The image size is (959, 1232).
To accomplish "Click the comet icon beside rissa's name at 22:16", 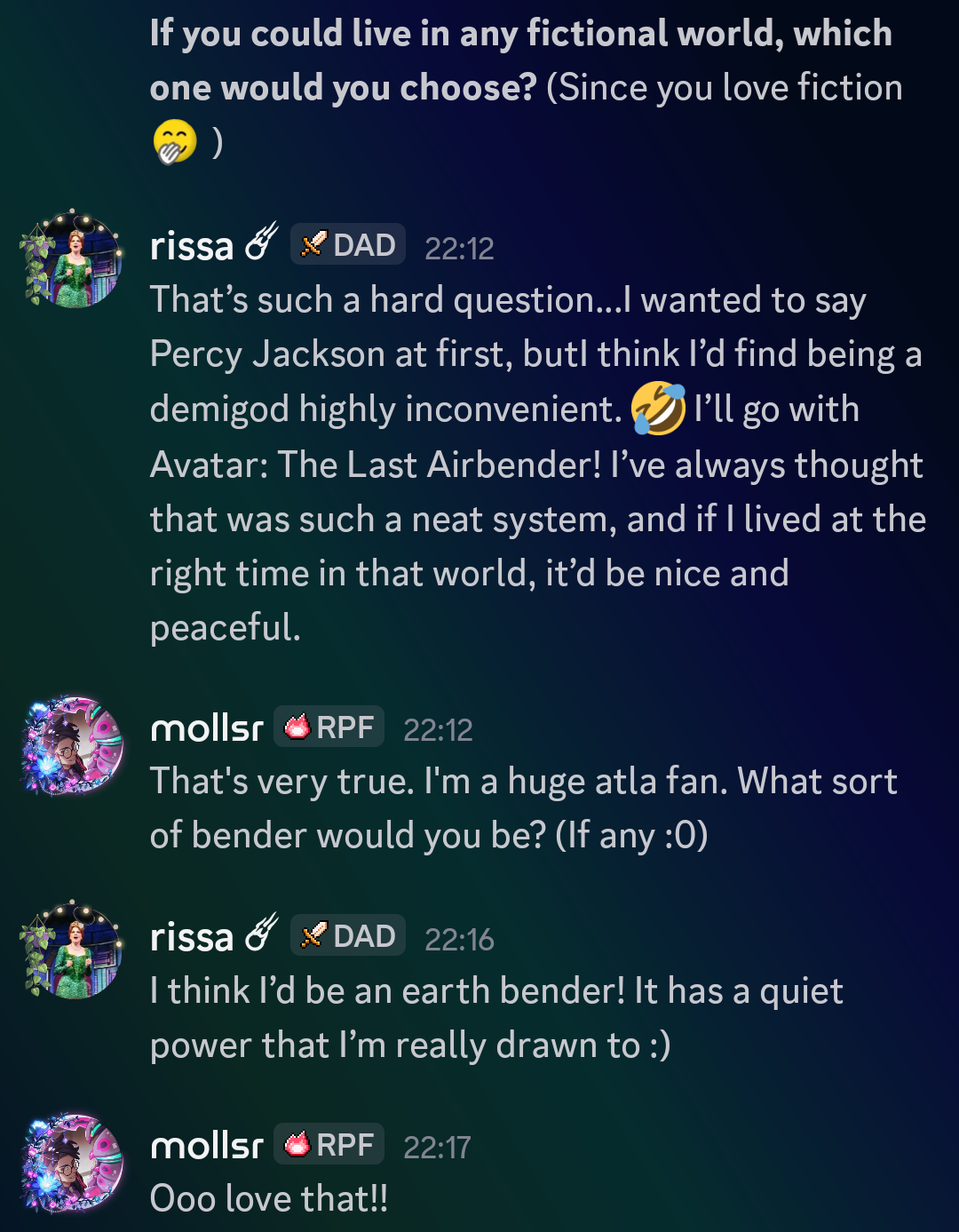I will click(x=261, y=934).
